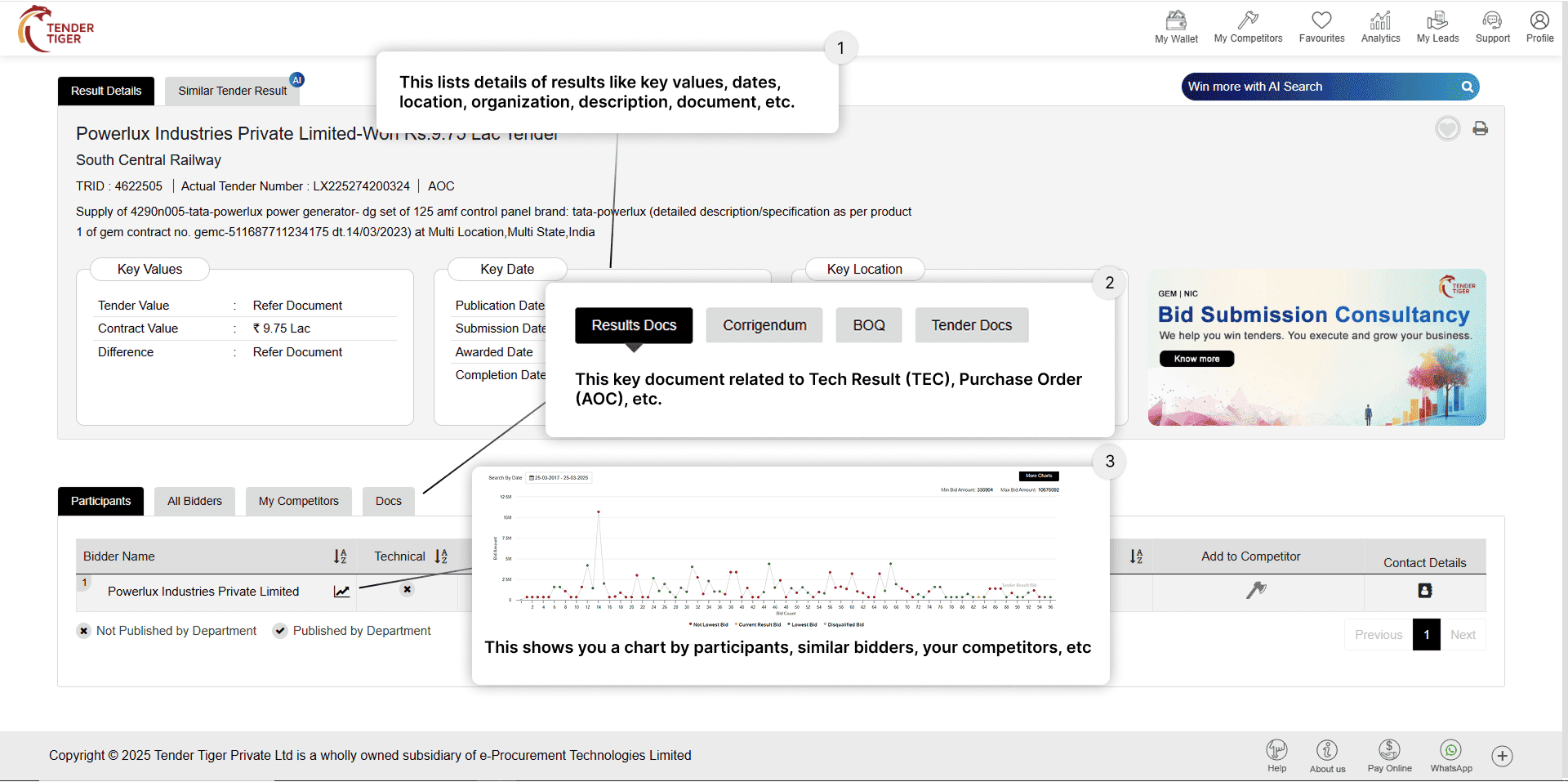This screenshot has height=782, width=1568.
Task: Toggle the favourite heart for this tender
Action: click(x=1447, y=128)
